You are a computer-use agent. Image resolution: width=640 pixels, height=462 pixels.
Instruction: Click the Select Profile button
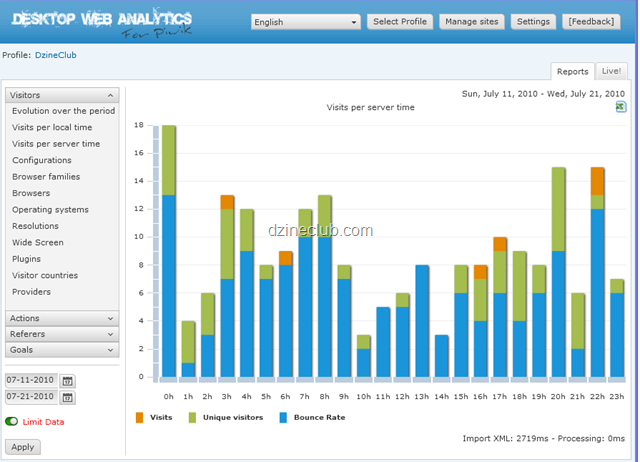pos(400,22)
